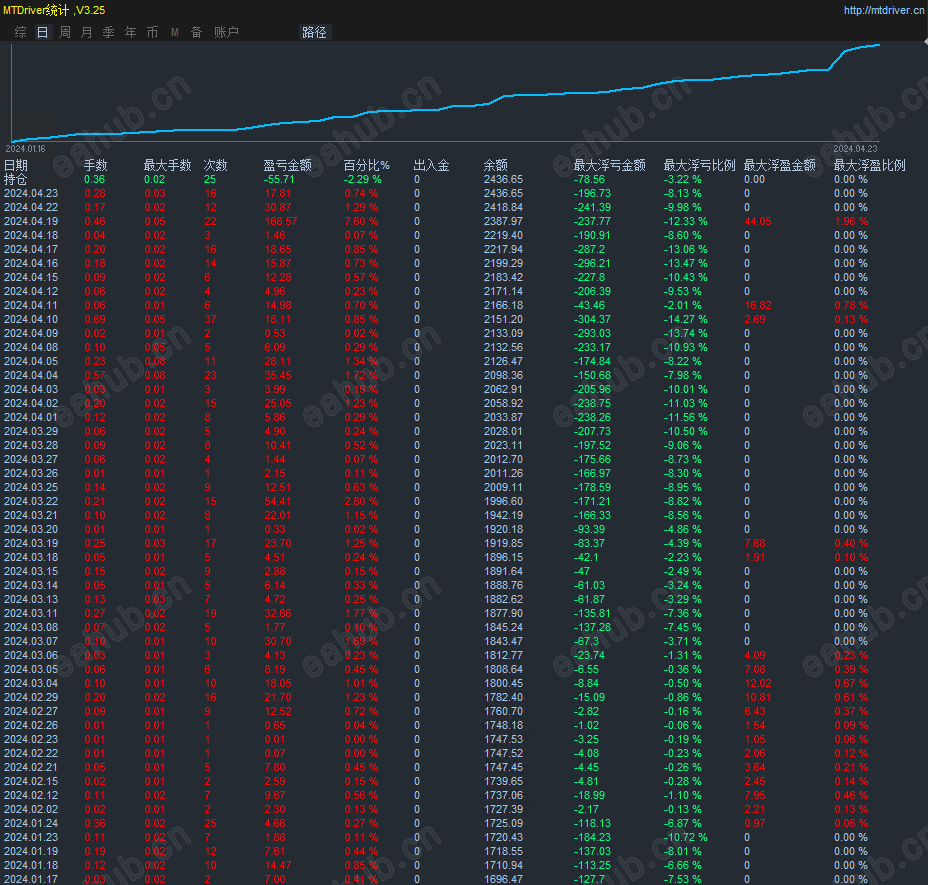Click the 54.41 profit for 2024.03.22
The image size is (928, 885).
[278, 501]
